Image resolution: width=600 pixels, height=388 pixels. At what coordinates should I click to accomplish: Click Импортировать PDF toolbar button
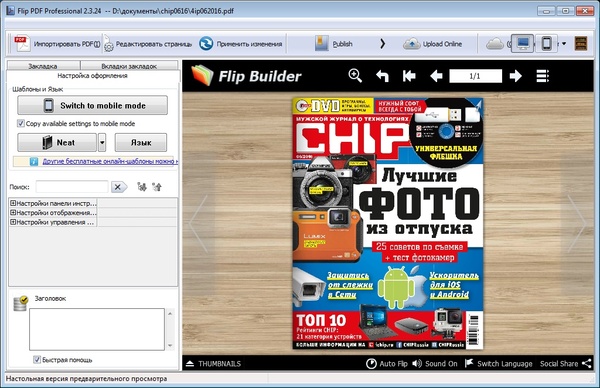coord(57,44)
